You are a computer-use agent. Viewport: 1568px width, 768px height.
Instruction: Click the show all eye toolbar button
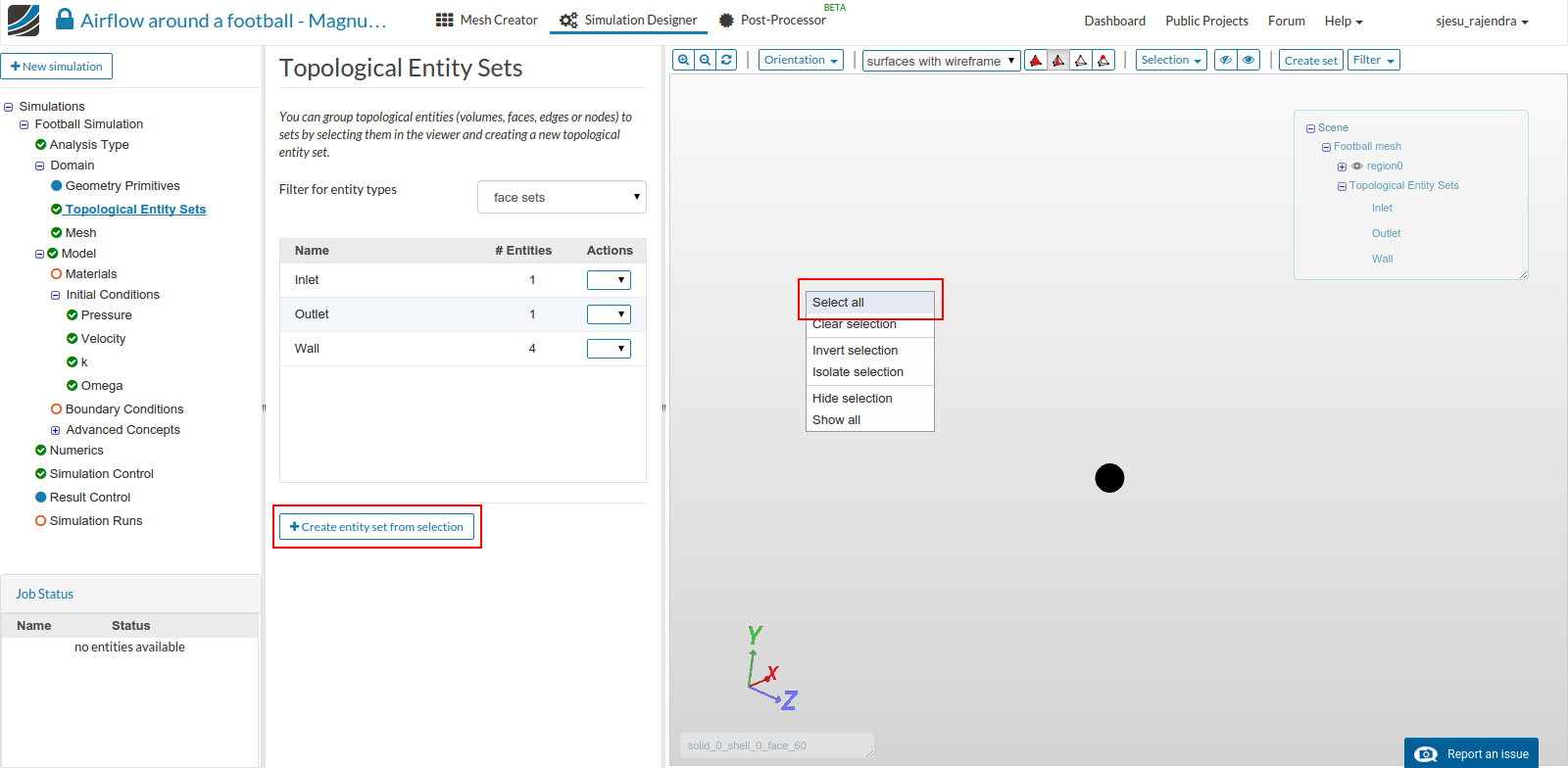coord(1249,60)
